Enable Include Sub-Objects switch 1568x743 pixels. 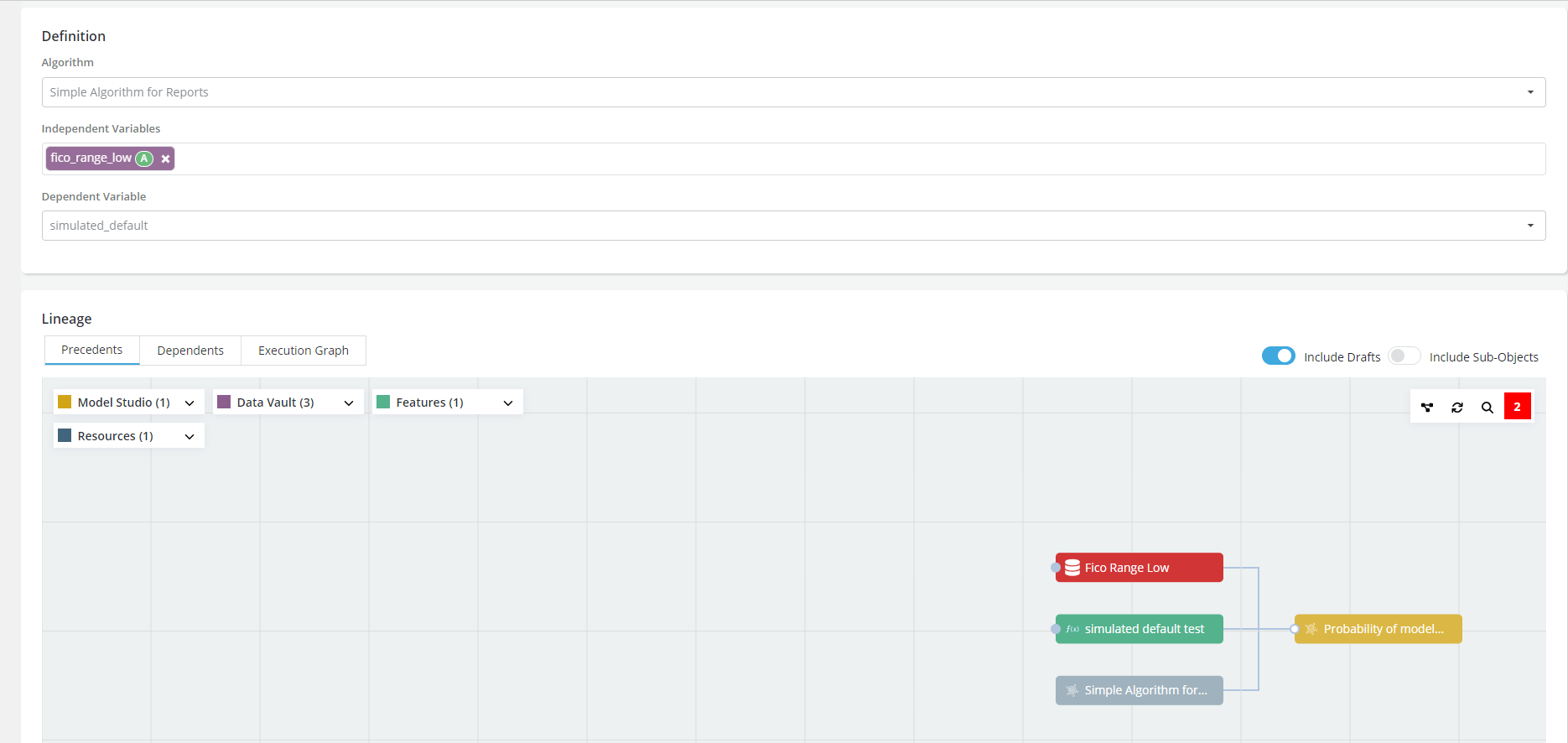(1404, 356)
